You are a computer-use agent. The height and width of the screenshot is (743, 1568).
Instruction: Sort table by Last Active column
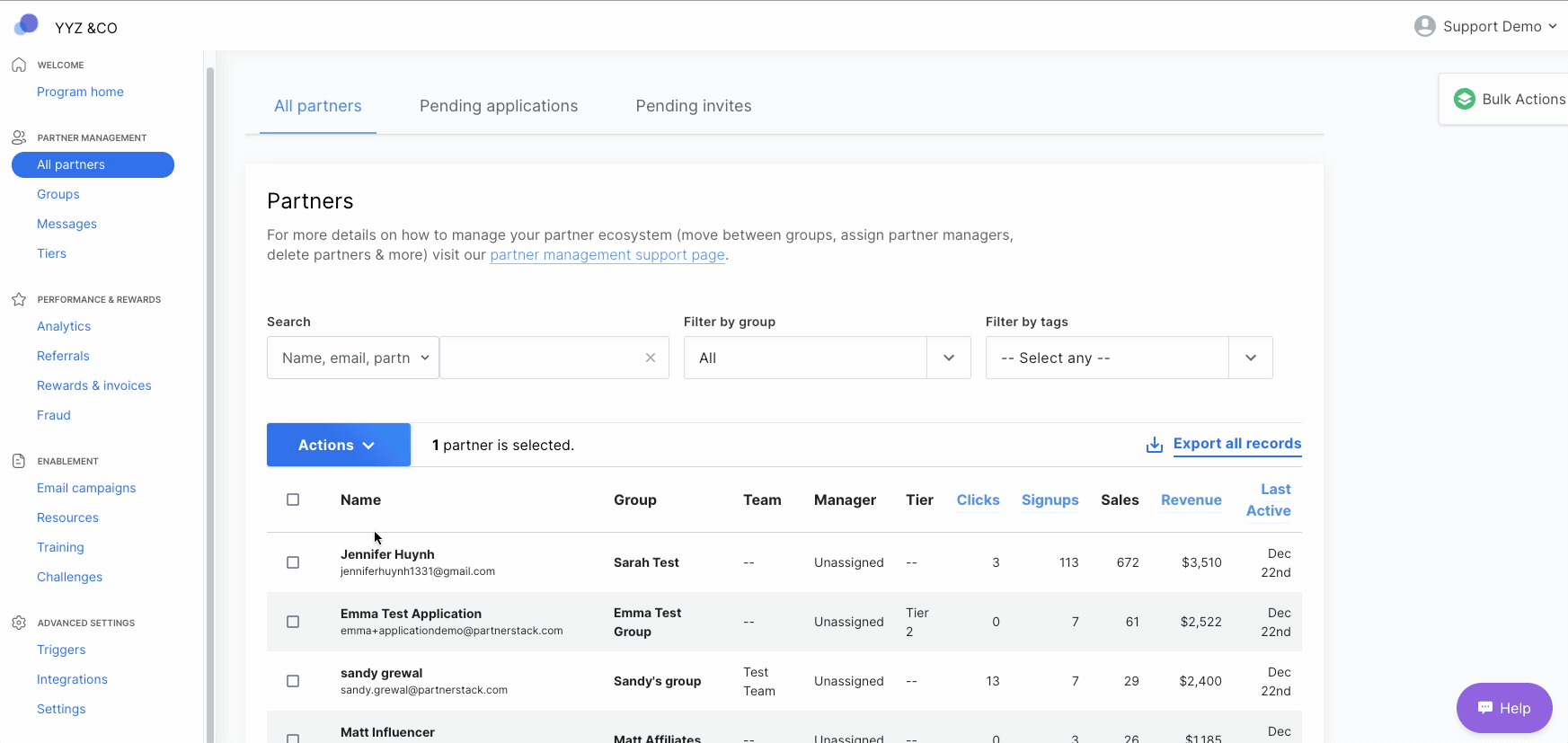tap(1269, 500)
